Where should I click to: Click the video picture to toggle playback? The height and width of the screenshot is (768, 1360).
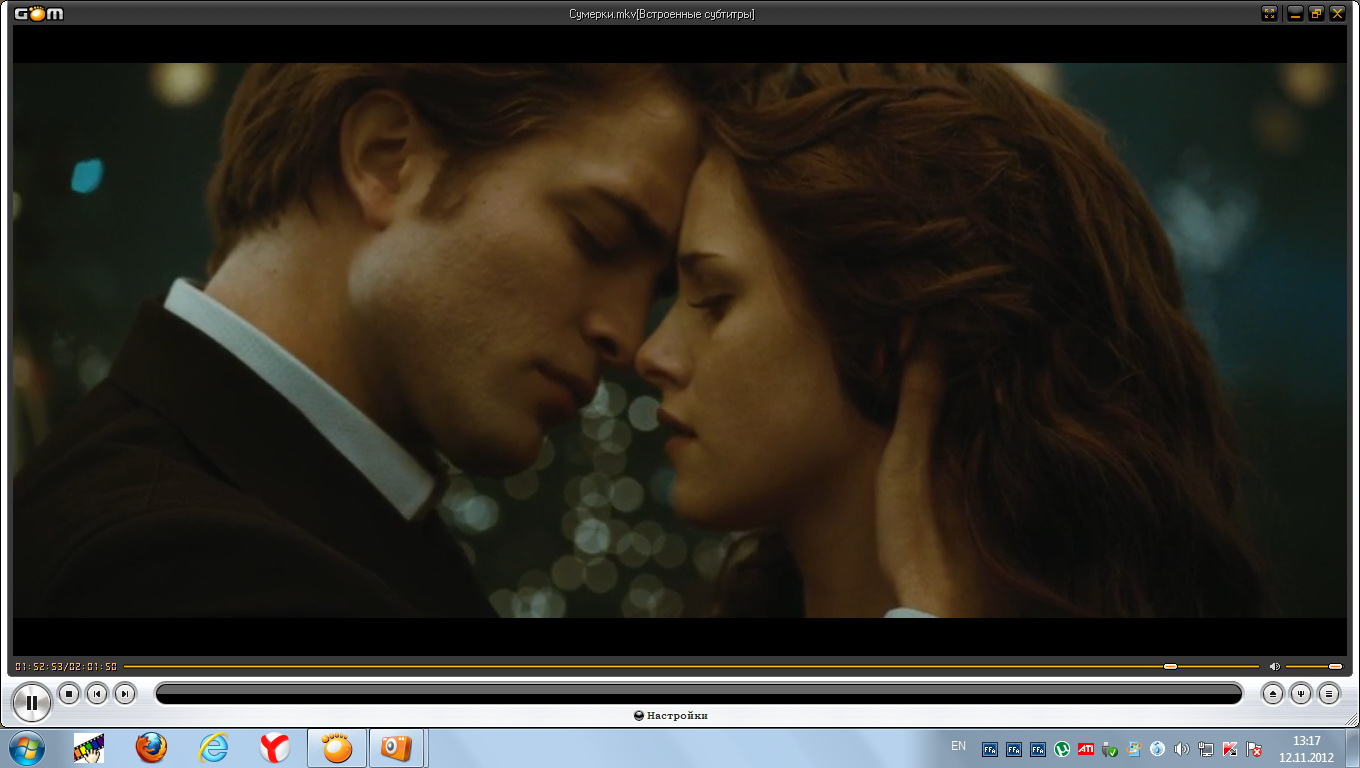tap(680, 340)
